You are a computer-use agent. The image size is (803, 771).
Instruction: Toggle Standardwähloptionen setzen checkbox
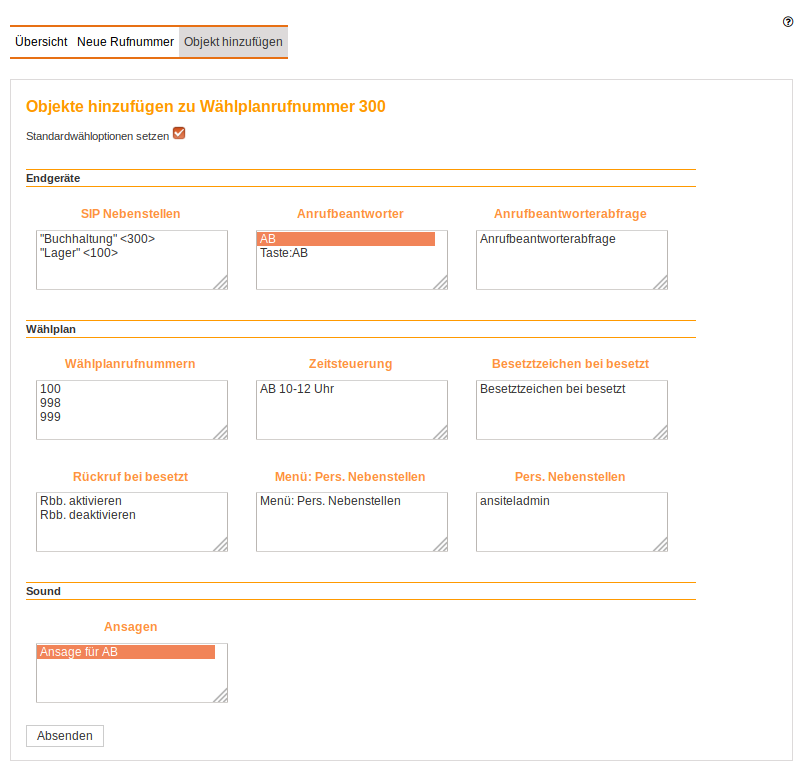click(x=179, y=133)
